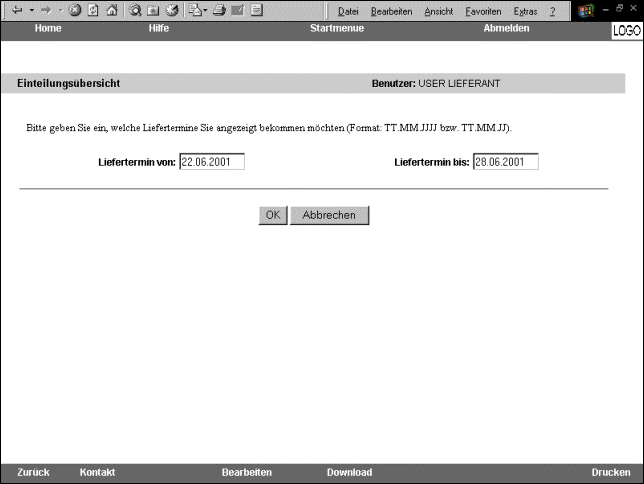Click the Windows flag throbber icon
644x484 pixels.
click(x=586, y=11)
